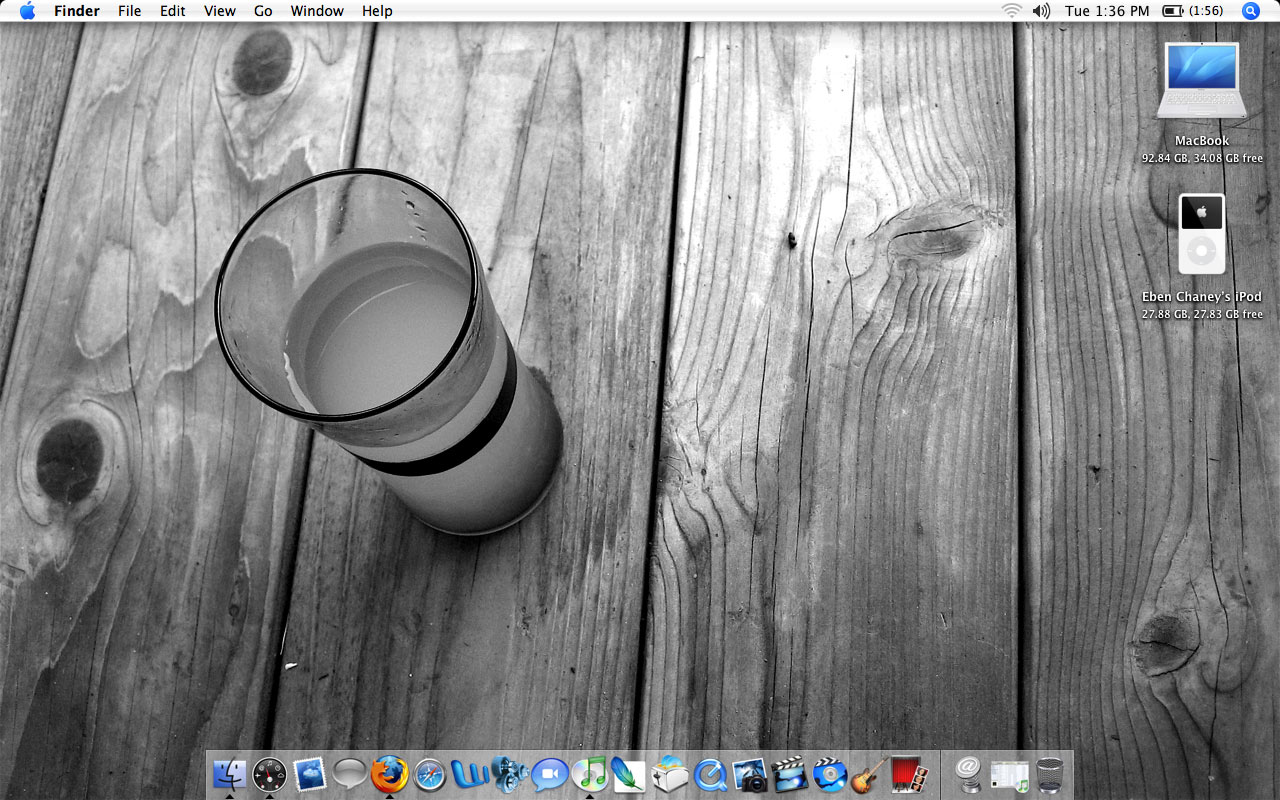Open iDVD from the Dock

(x=830, y=774)
